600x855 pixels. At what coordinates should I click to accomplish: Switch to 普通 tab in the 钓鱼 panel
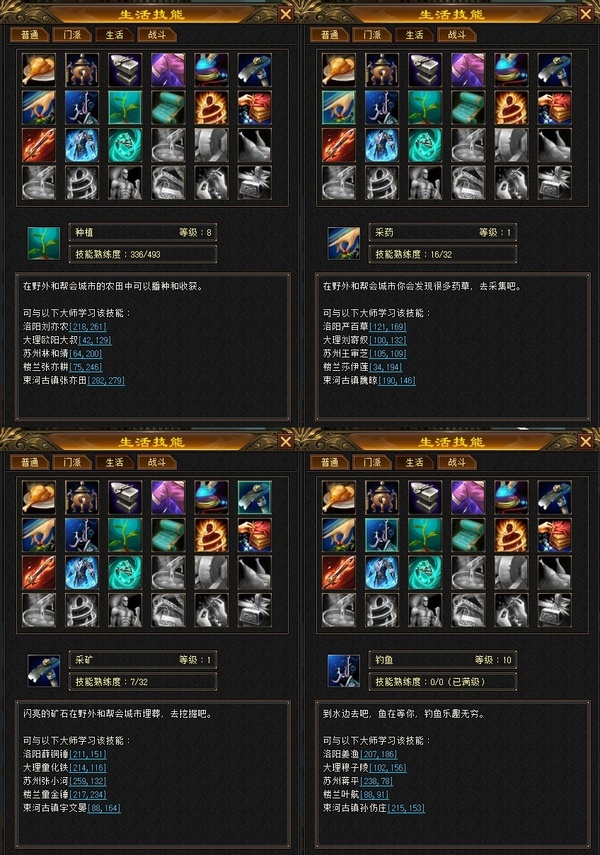(330, 462)
